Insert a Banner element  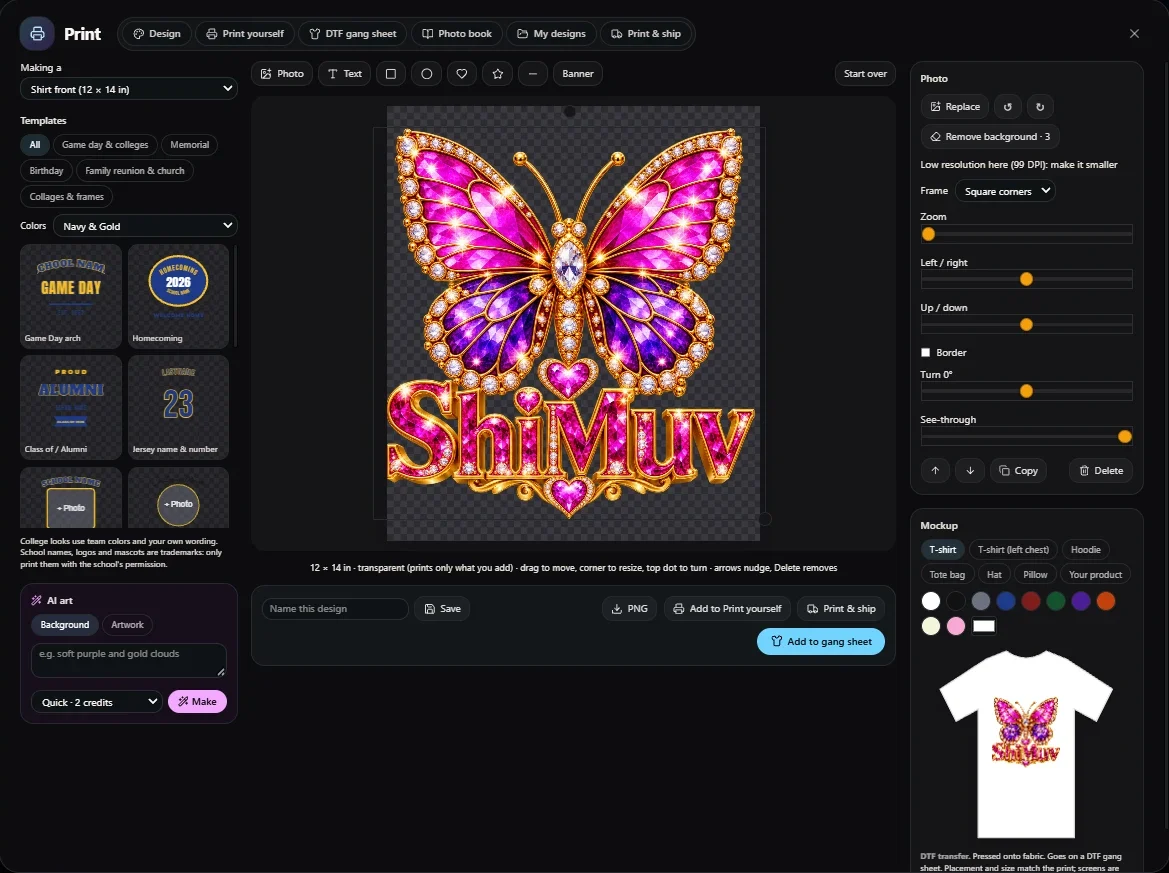[x=578, y=74]
